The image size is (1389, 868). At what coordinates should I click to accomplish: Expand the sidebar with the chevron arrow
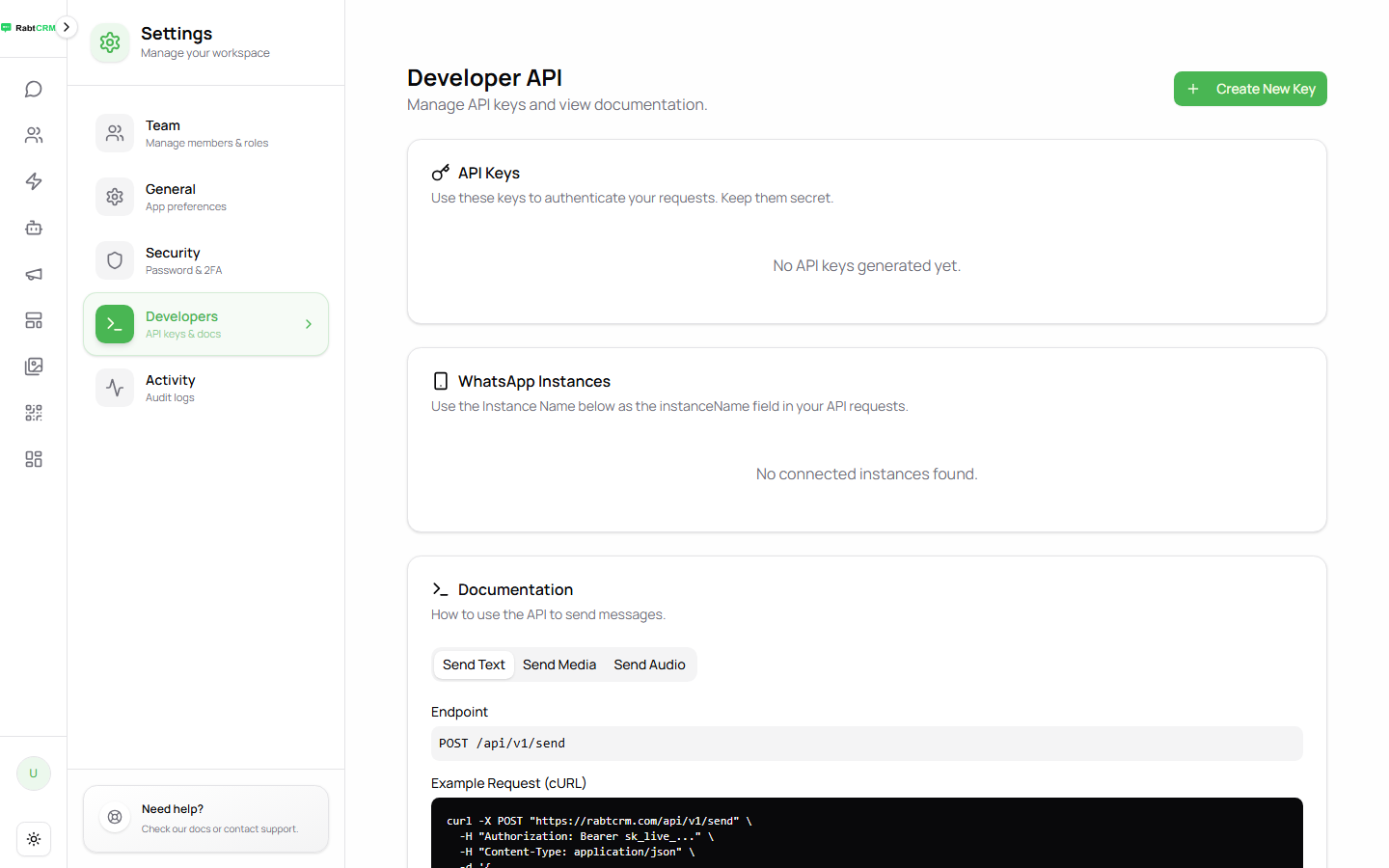coord(66,27)
